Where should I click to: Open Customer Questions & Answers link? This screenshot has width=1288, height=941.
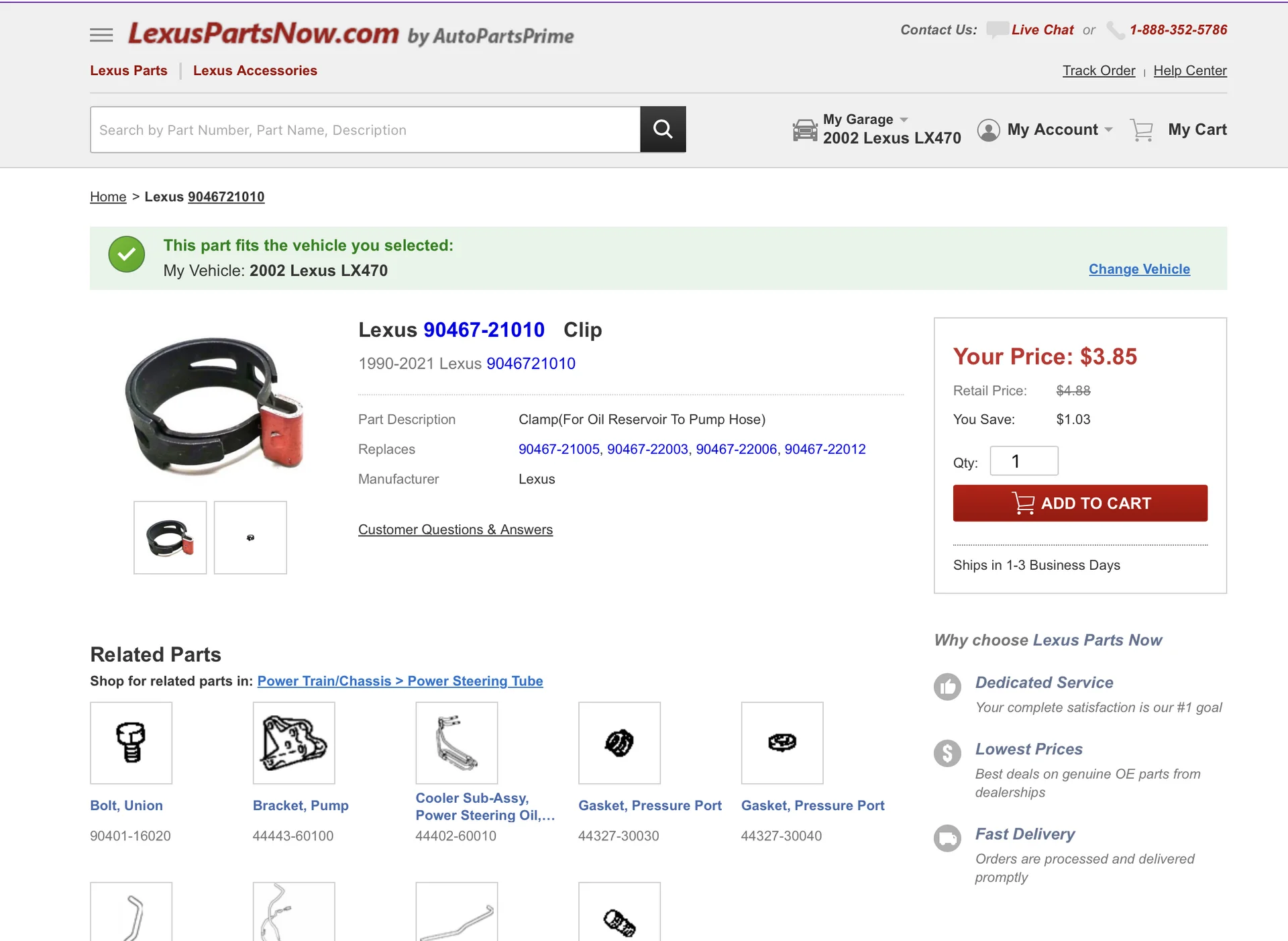point(455,530)
